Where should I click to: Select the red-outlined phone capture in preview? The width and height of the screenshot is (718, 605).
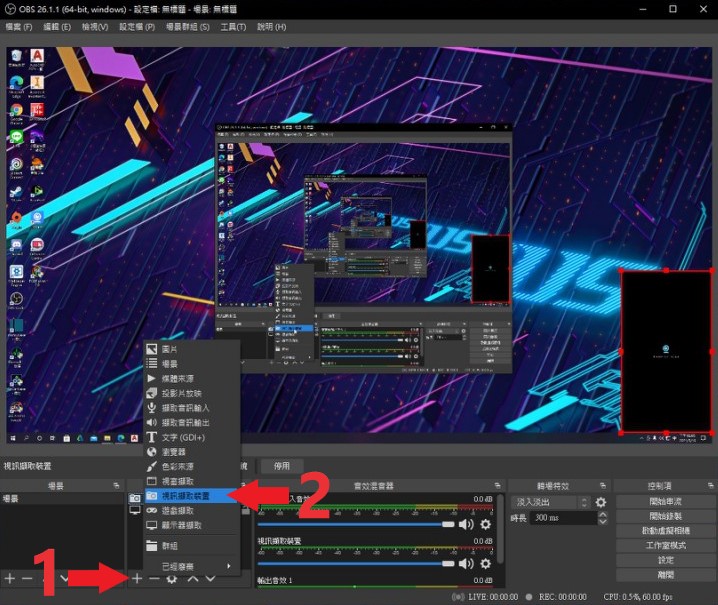tap(666, 351)
